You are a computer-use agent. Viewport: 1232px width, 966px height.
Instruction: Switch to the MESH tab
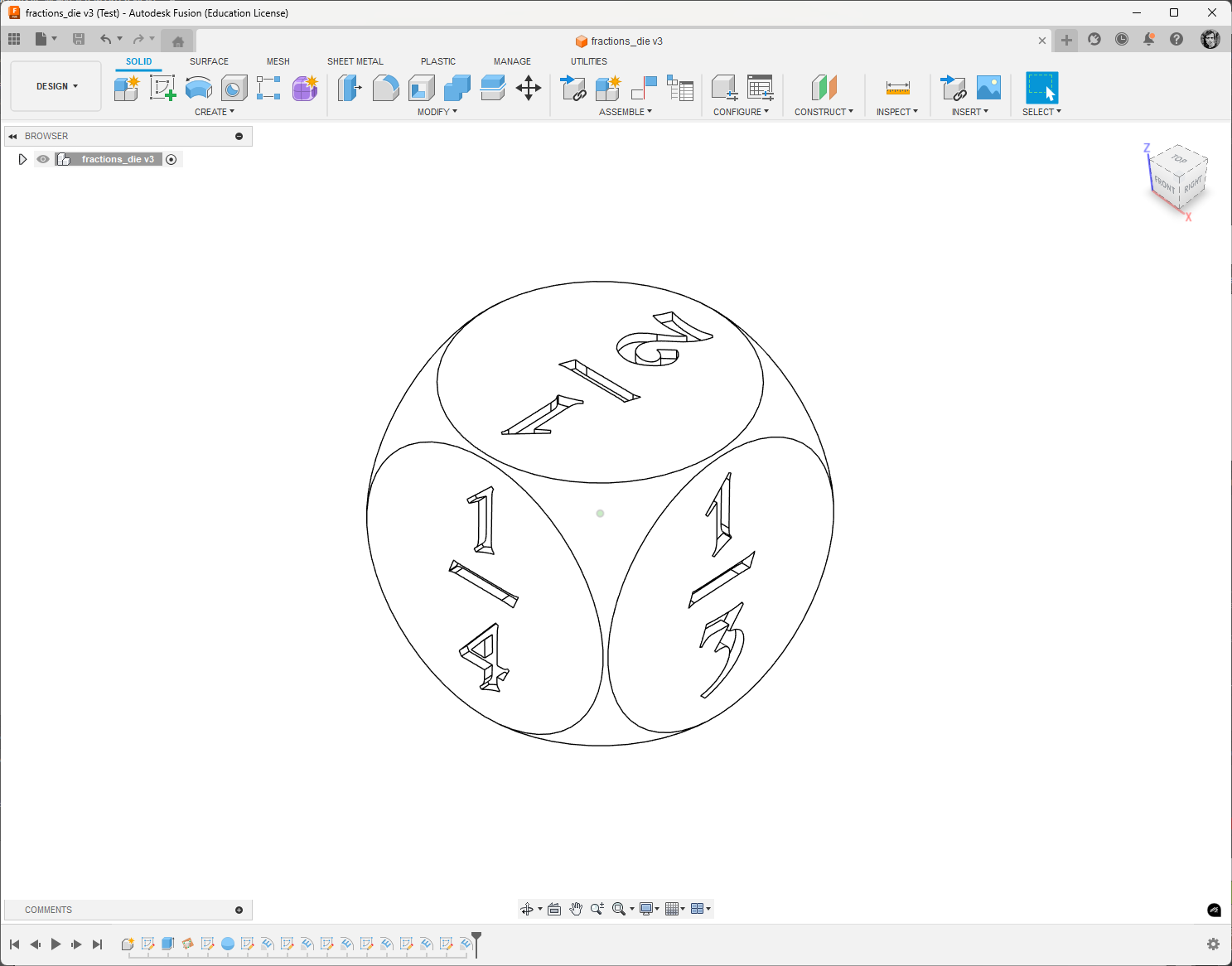278,61
